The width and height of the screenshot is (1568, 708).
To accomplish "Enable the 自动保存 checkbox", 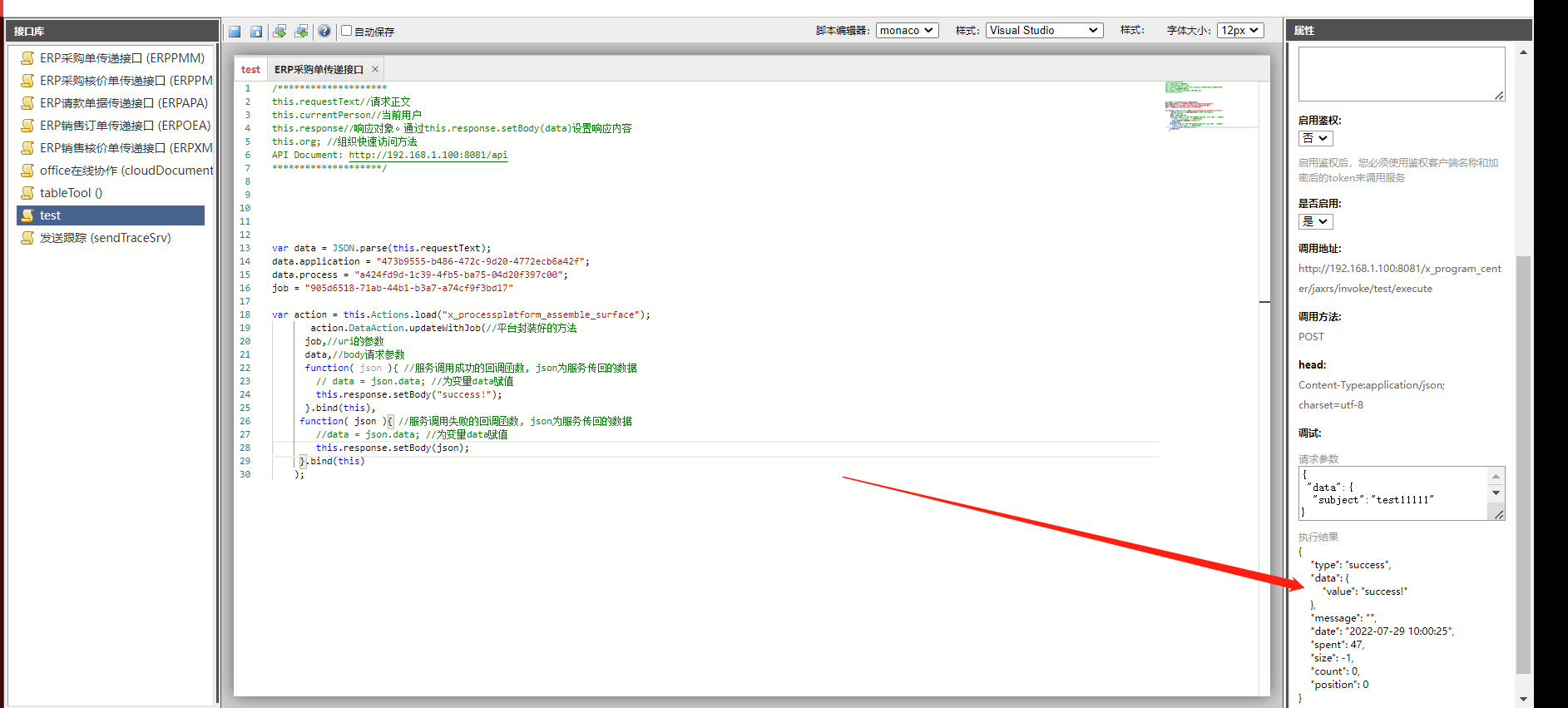I will [347, 31].
